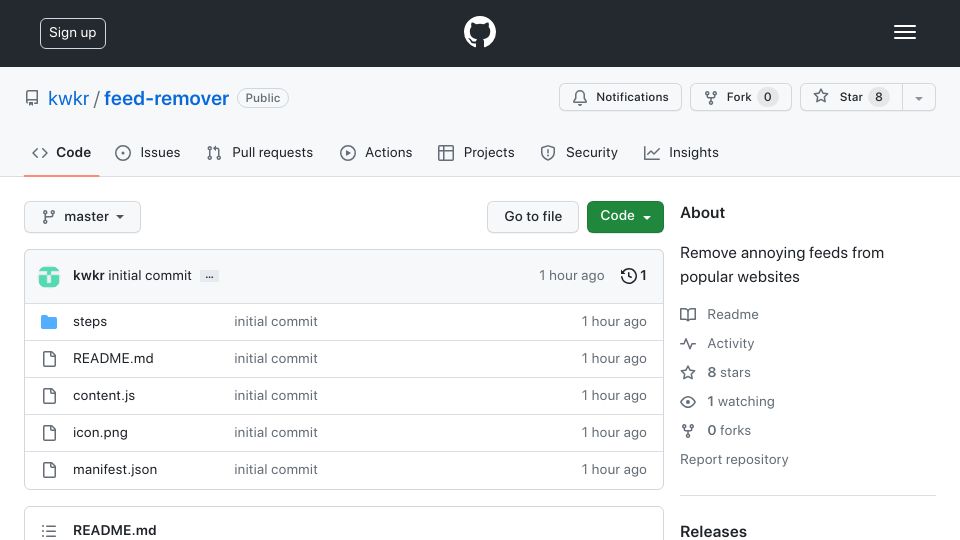
Task: Click the 1 watching link
Action: 741,402
